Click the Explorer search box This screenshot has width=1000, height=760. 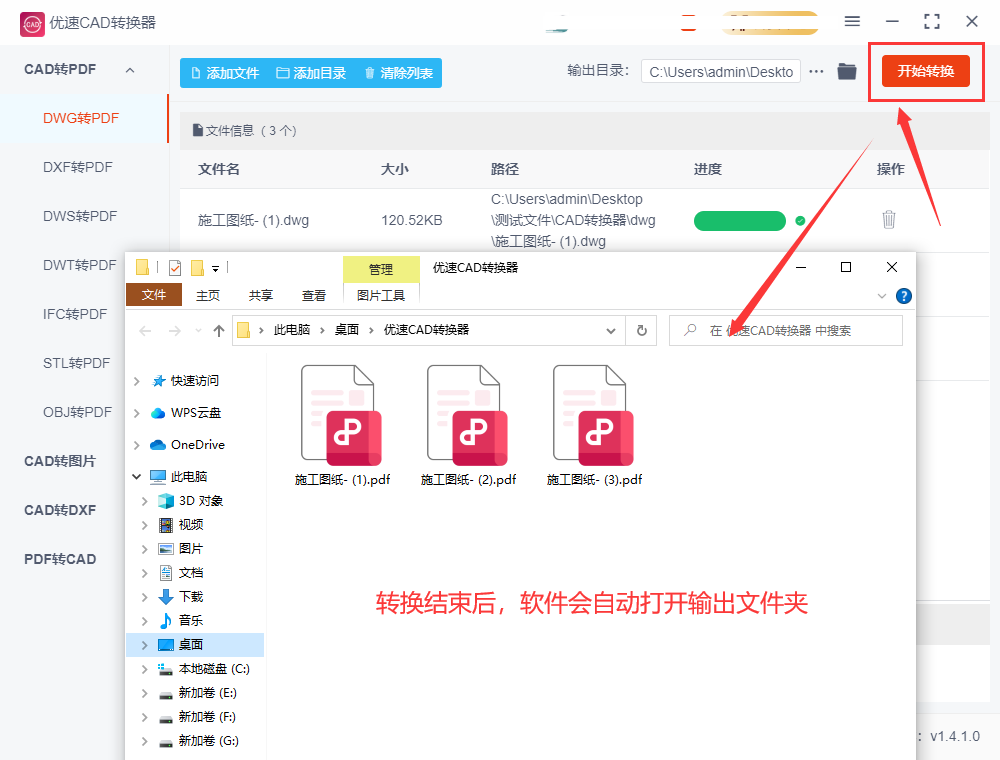pos(786,330)
